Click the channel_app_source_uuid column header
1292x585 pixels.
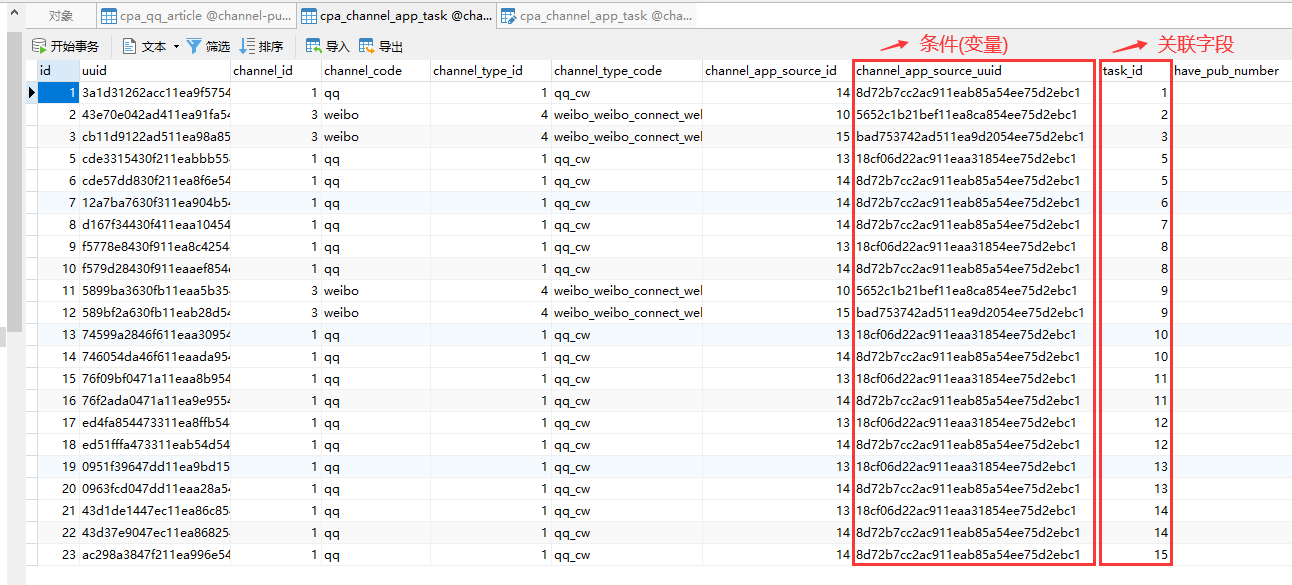click(x=928, y=71)
